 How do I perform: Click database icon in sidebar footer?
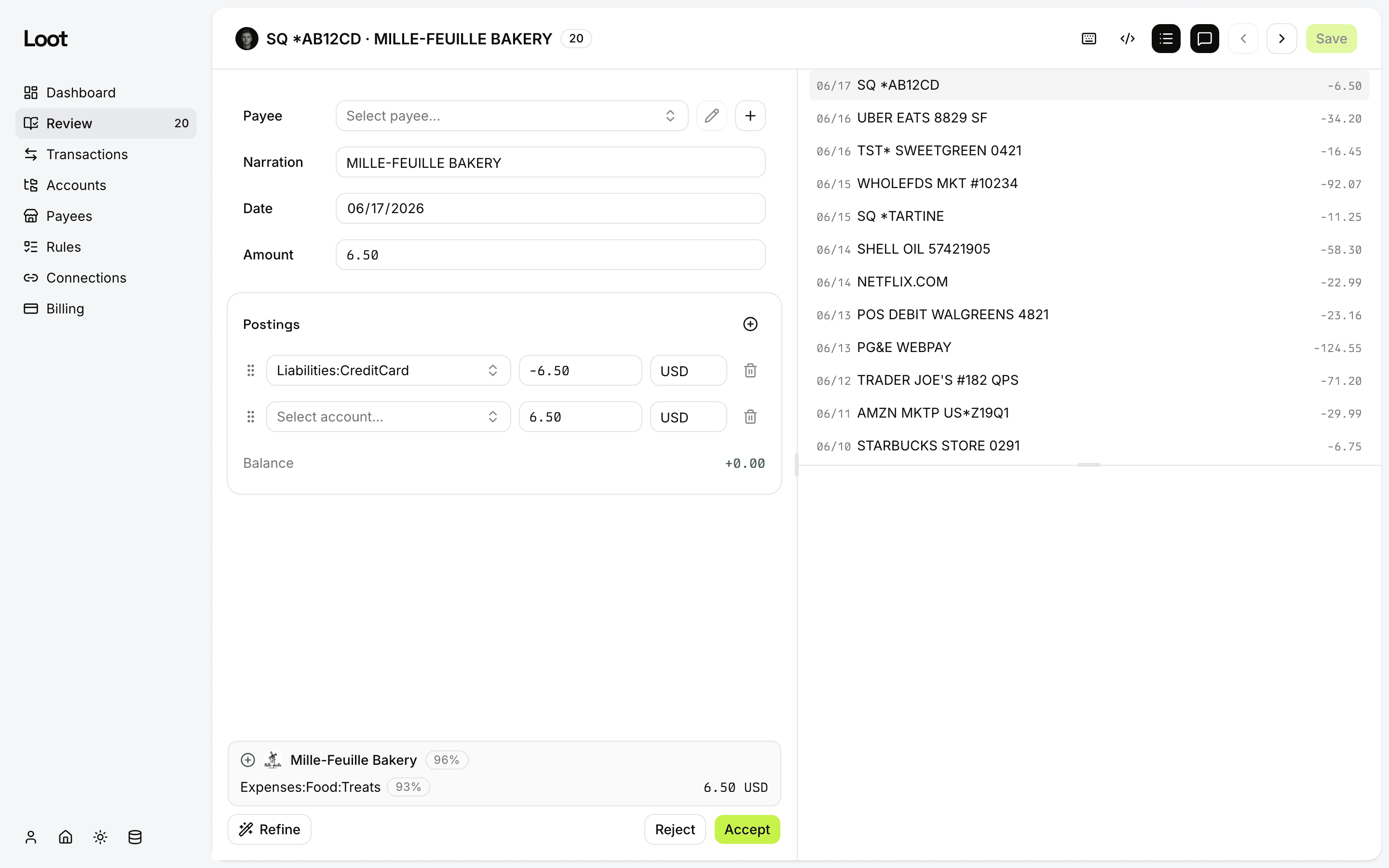[x=135, y=837]
